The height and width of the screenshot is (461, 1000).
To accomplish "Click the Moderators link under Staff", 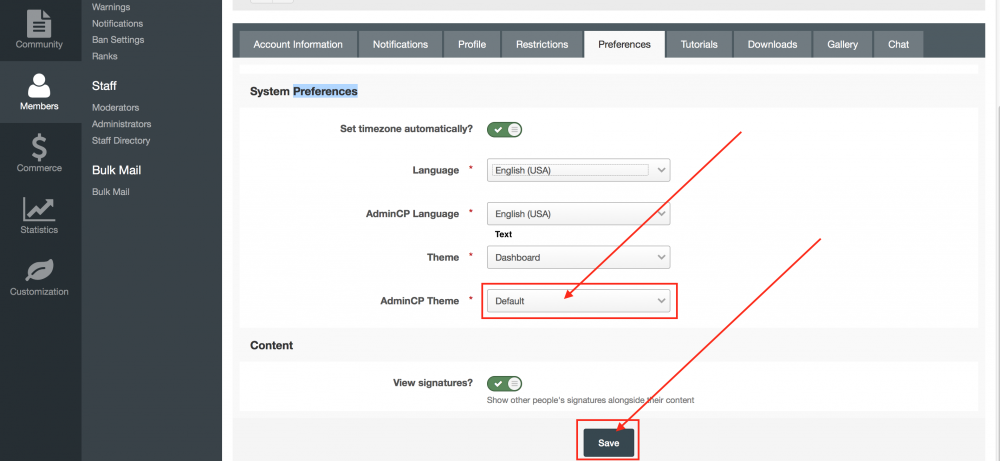I will pyautogui.click(x=115, y=107).
